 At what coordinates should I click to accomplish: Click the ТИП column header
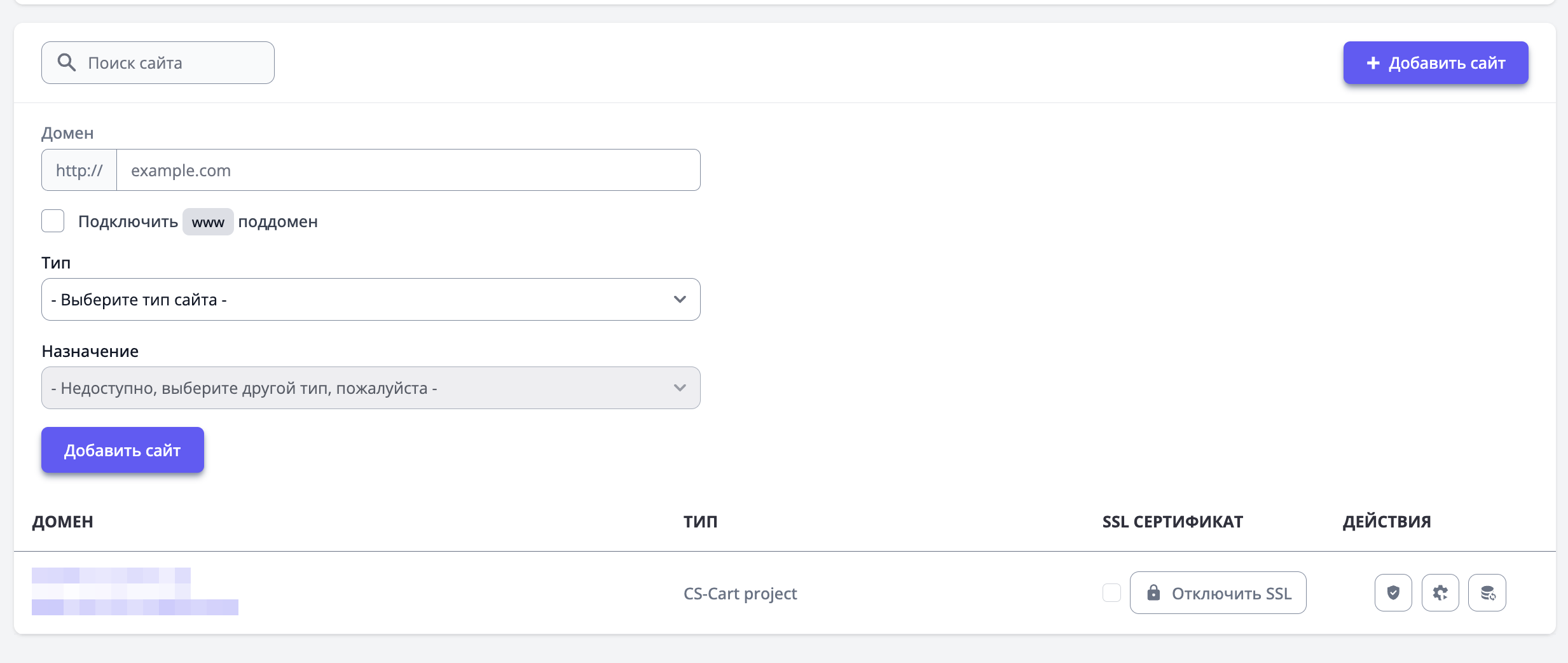point(700,522)
